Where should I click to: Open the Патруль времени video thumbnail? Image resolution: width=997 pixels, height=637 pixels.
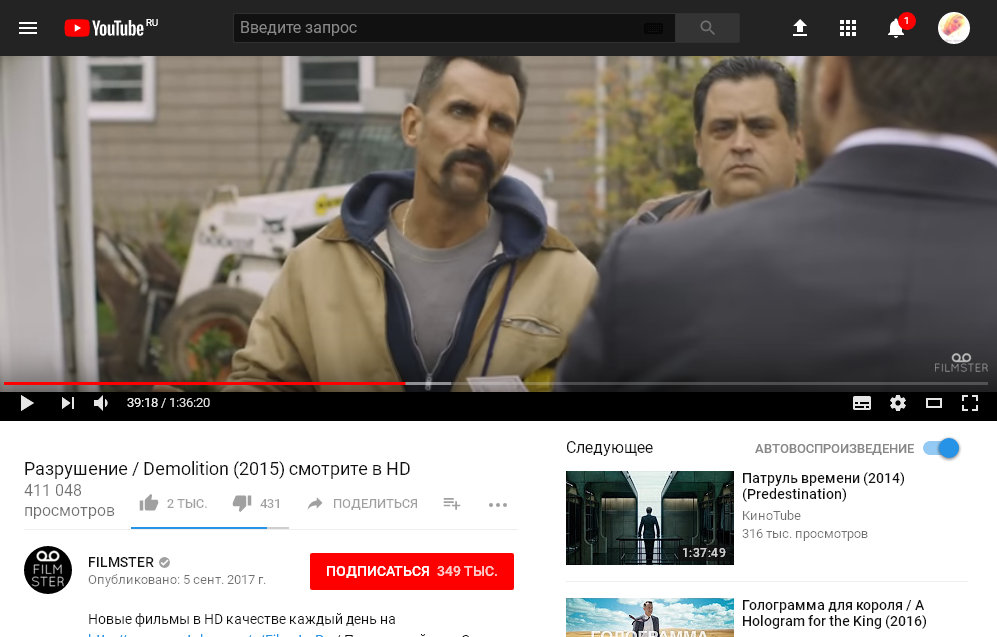coord(650,517)
